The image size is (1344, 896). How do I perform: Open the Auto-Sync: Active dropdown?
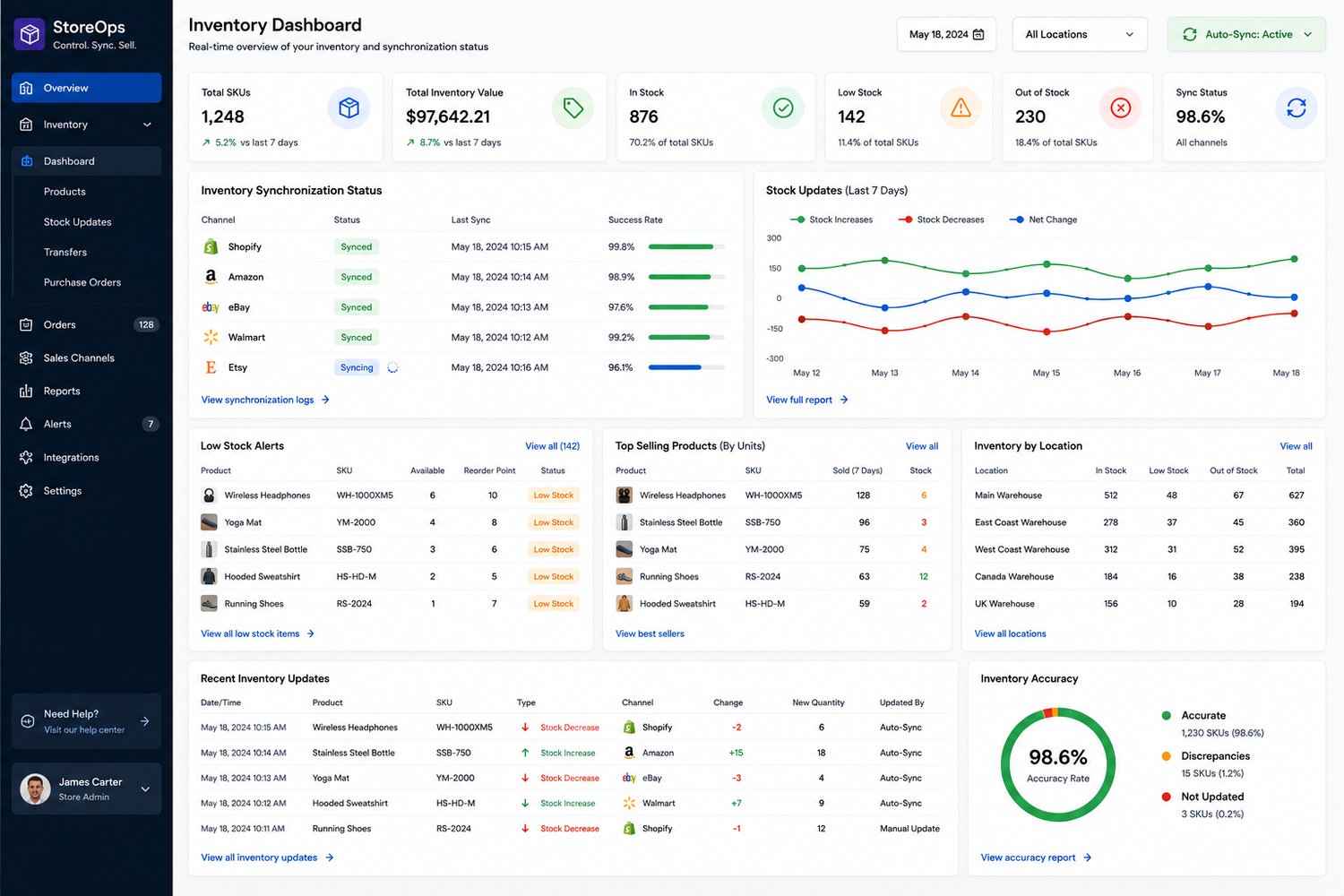click(x=1246, y=34)
